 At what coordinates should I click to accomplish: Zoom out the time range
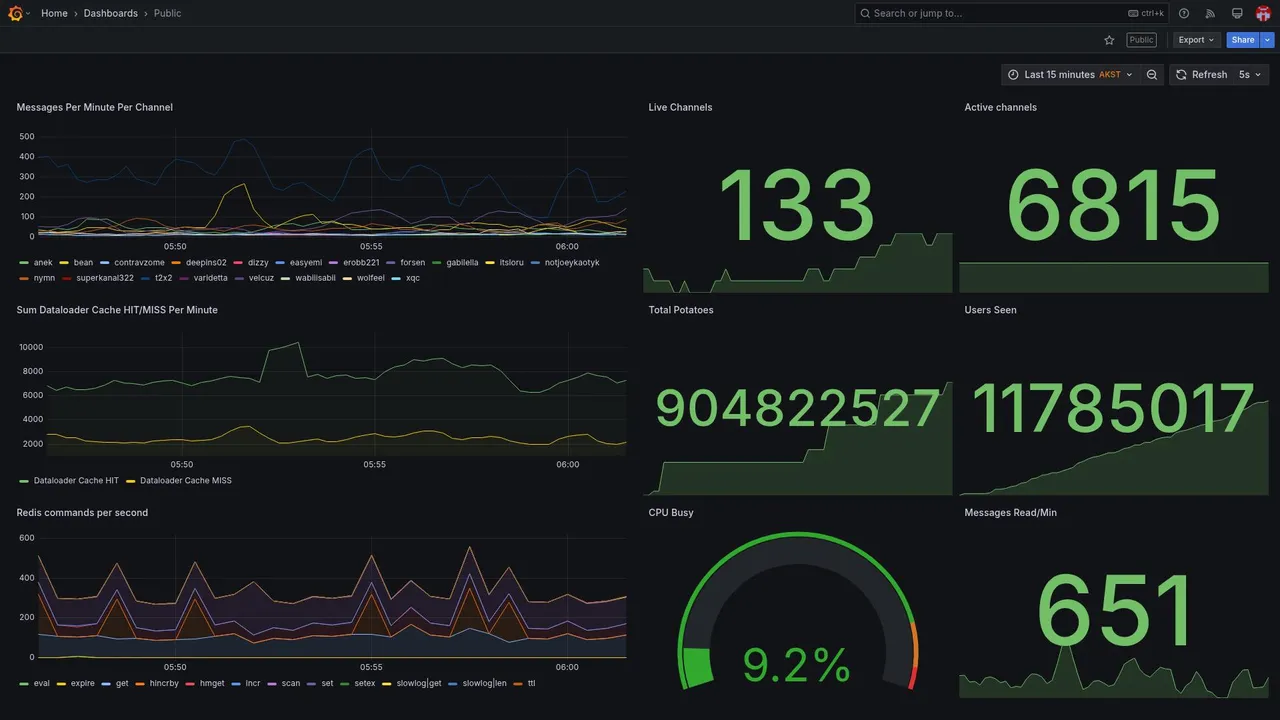[x=1152, y=75]
